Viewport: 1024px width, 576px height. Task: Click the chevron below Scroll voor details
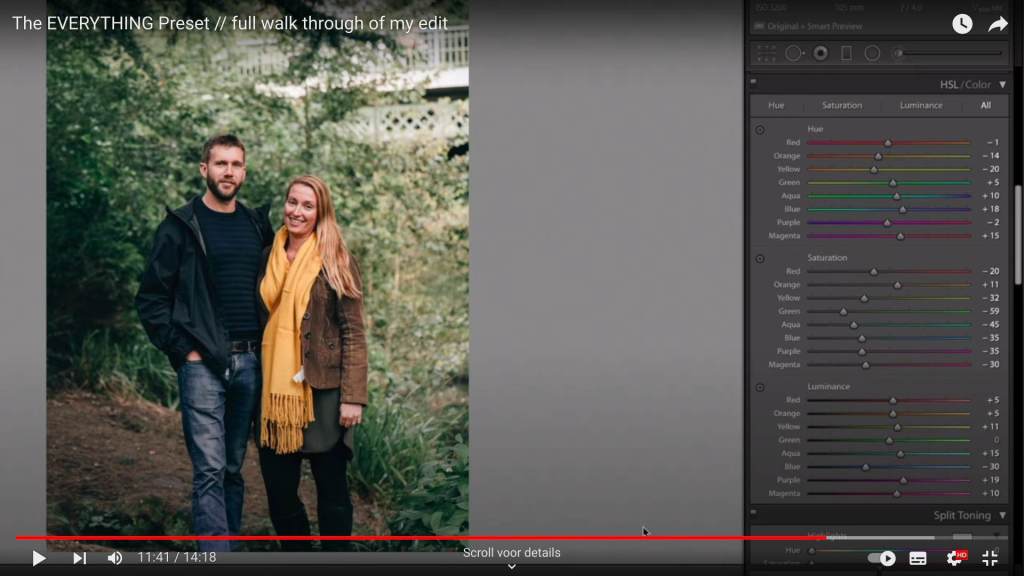tap(512, 567)
